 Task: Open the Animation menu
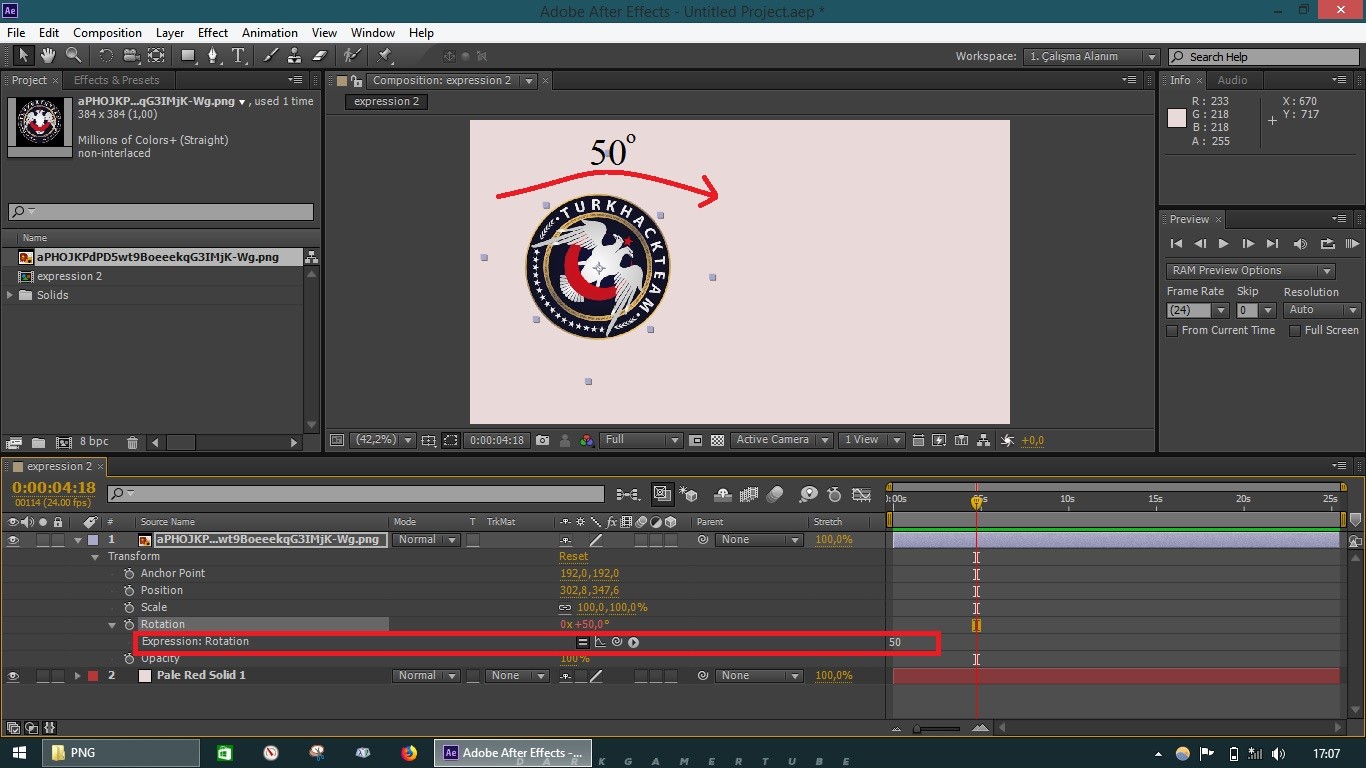pyautogui.click(x=270, y=33)
